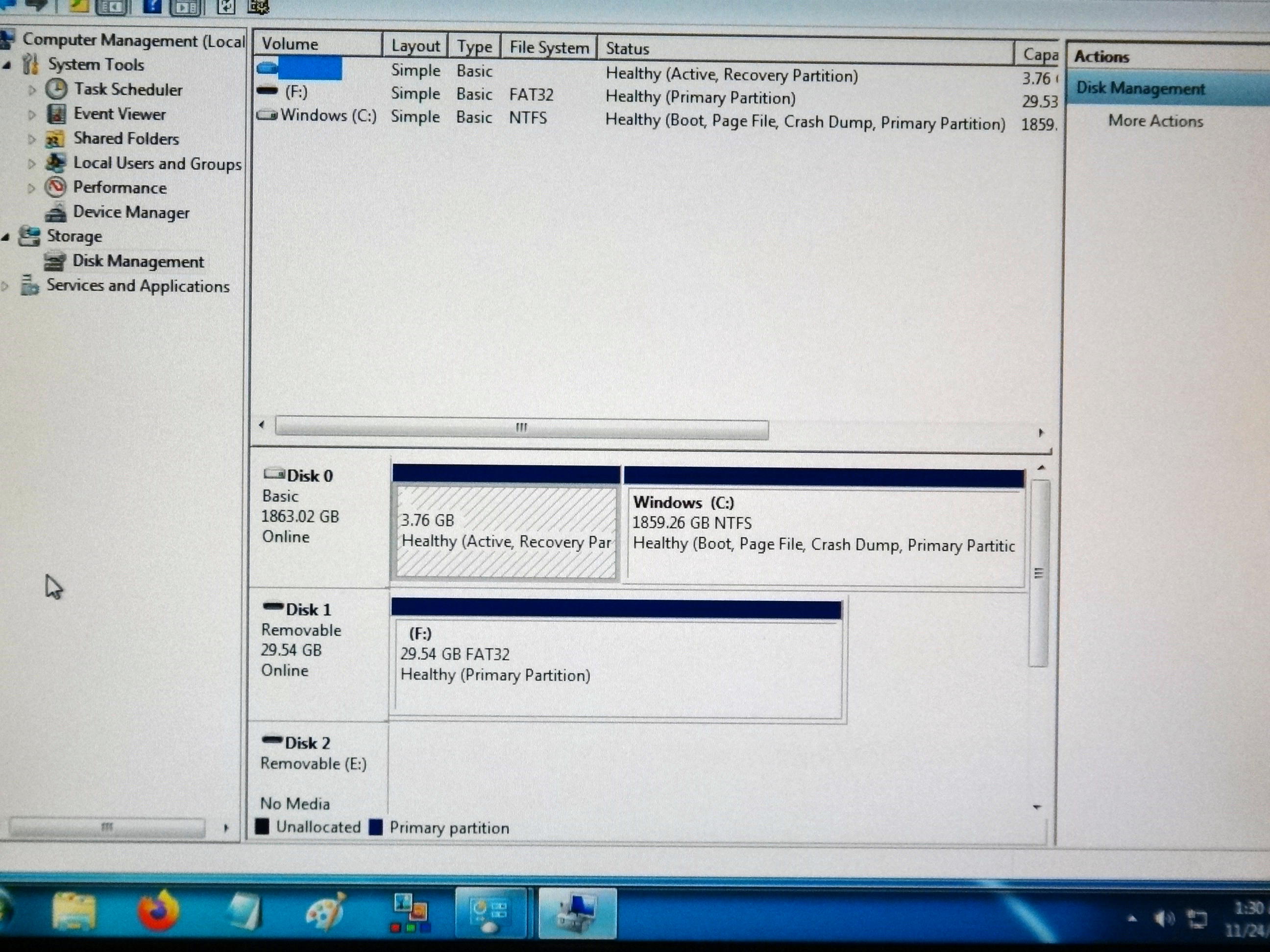
Task: Click the console tree horizontal scrollbar
Action: (107, 827)
